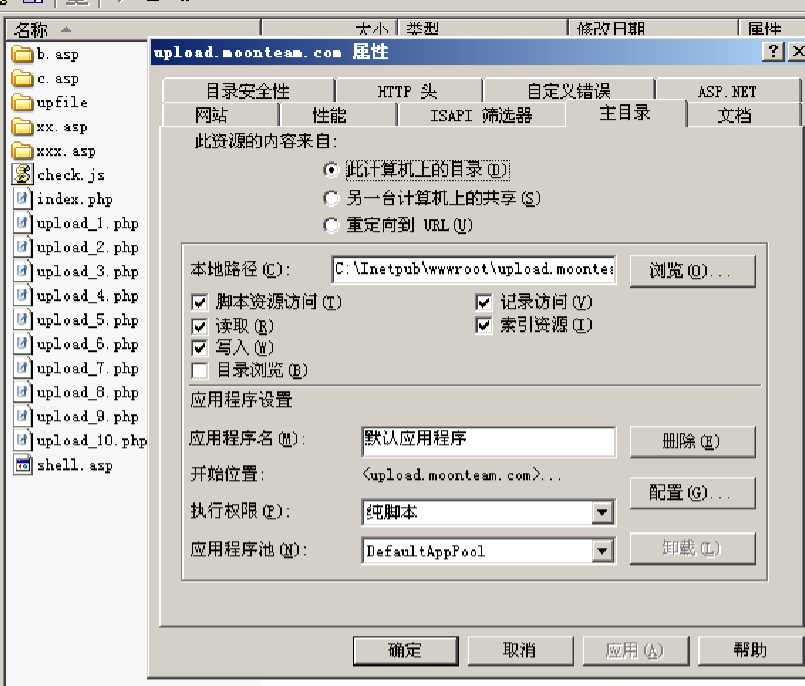Viewport: 805px width, 686px height.
Task: Select the index.php file icon
Action: (x=22, y=199)
